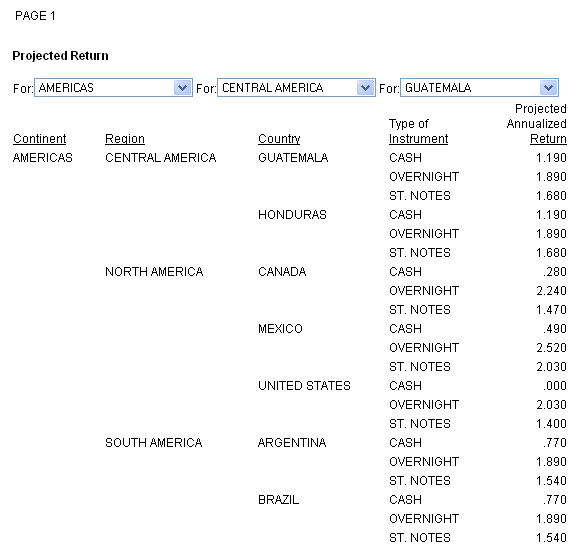Click the Region column header
The height and width of the screenshot is (557, 582).
pos(125,139)
